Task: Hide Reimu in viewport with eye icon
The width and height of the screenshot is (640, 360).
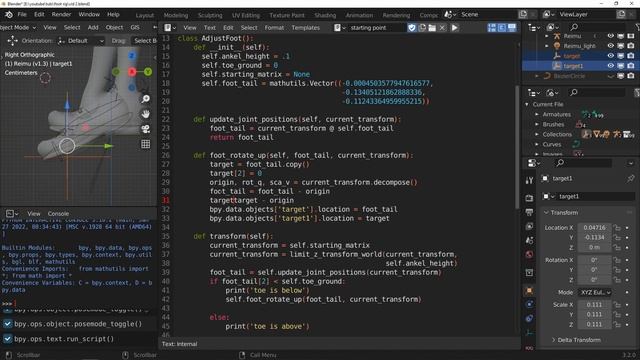Action: click(611, 36)
